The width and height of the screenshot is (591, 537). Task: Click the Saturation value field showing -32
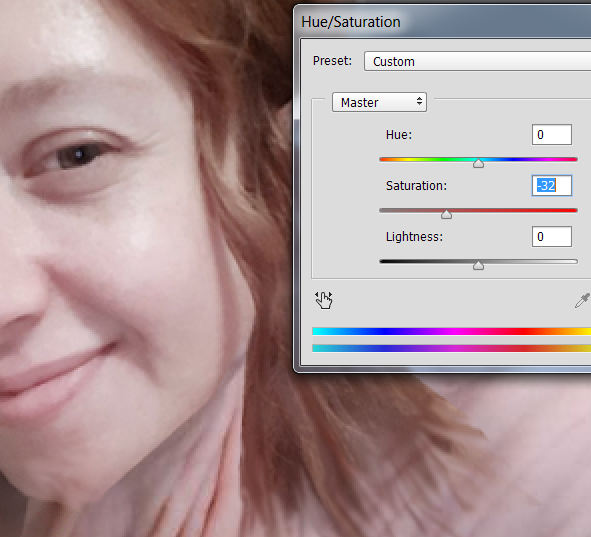click(x=552, y=185)
